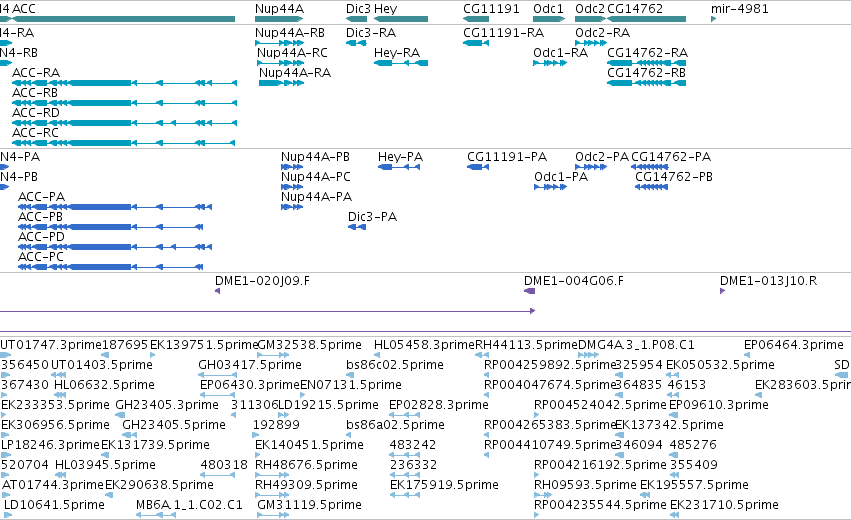Select the RH48676.5prime EST label
The height and width of the screenshot is (520, 851).
pyautogui.click(x=306, y=465)
